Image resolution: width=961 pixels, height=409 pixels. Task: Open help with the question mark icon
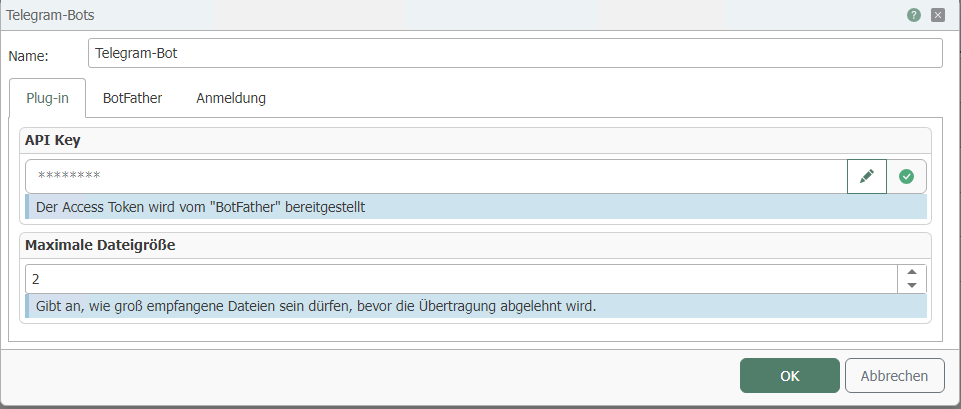tap(914, 15)
